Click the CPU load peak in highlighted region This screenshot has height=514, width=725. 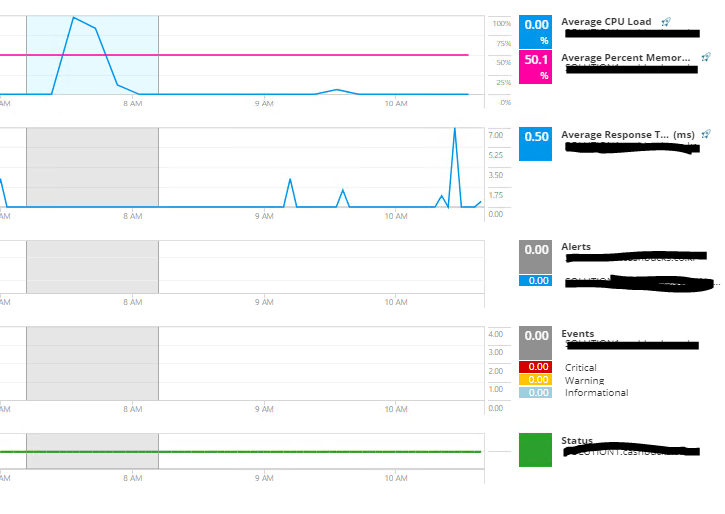click(x=74, y=18)
